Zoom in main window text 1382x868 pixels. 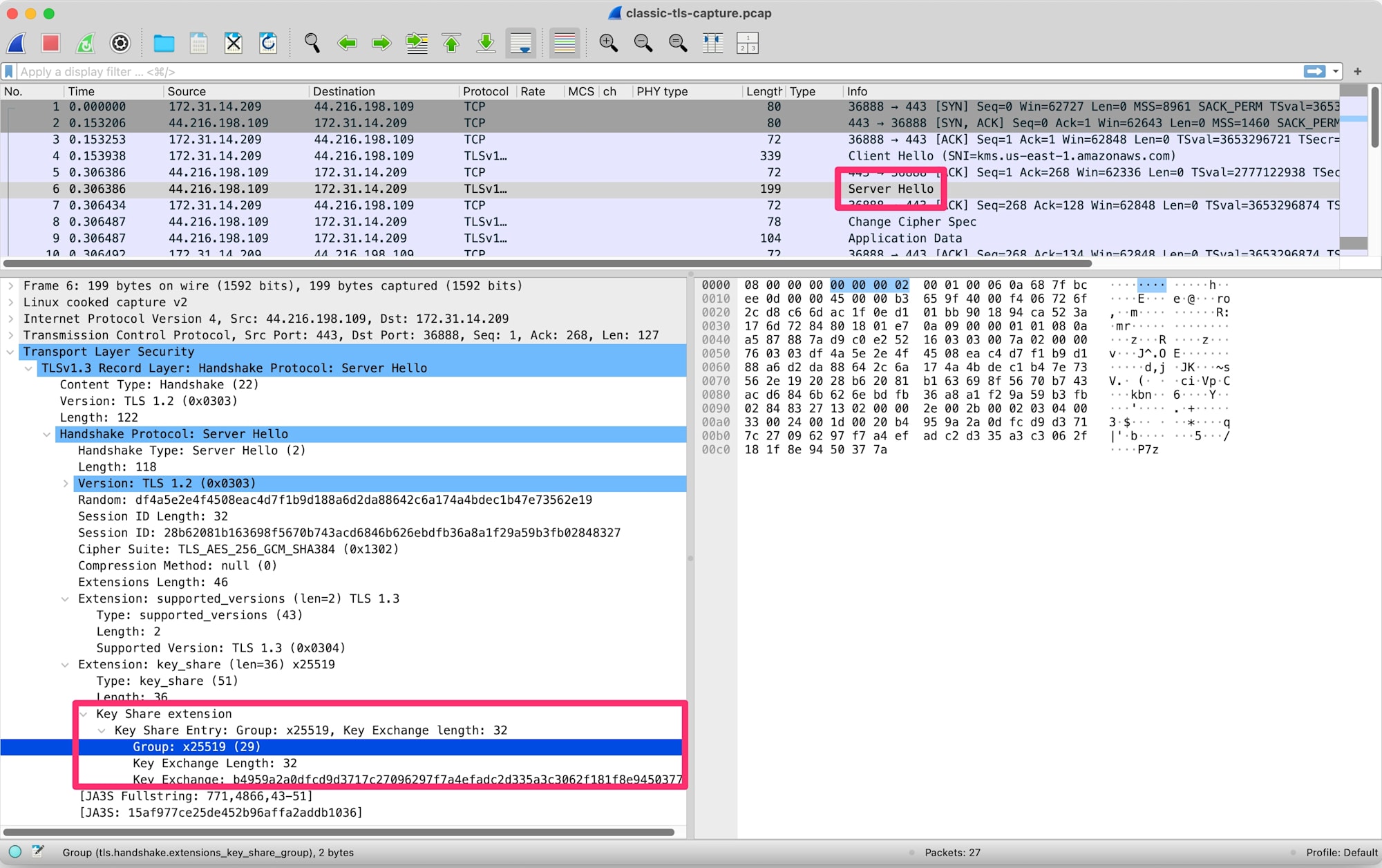(608, 44)
